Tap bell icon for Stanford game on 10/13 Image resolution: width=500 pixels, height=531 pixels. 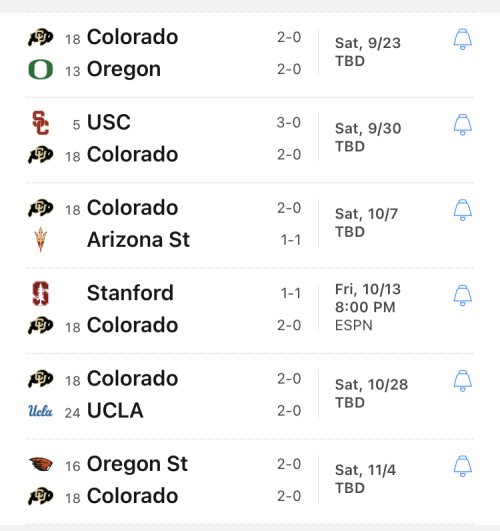[x=462, y=295]
